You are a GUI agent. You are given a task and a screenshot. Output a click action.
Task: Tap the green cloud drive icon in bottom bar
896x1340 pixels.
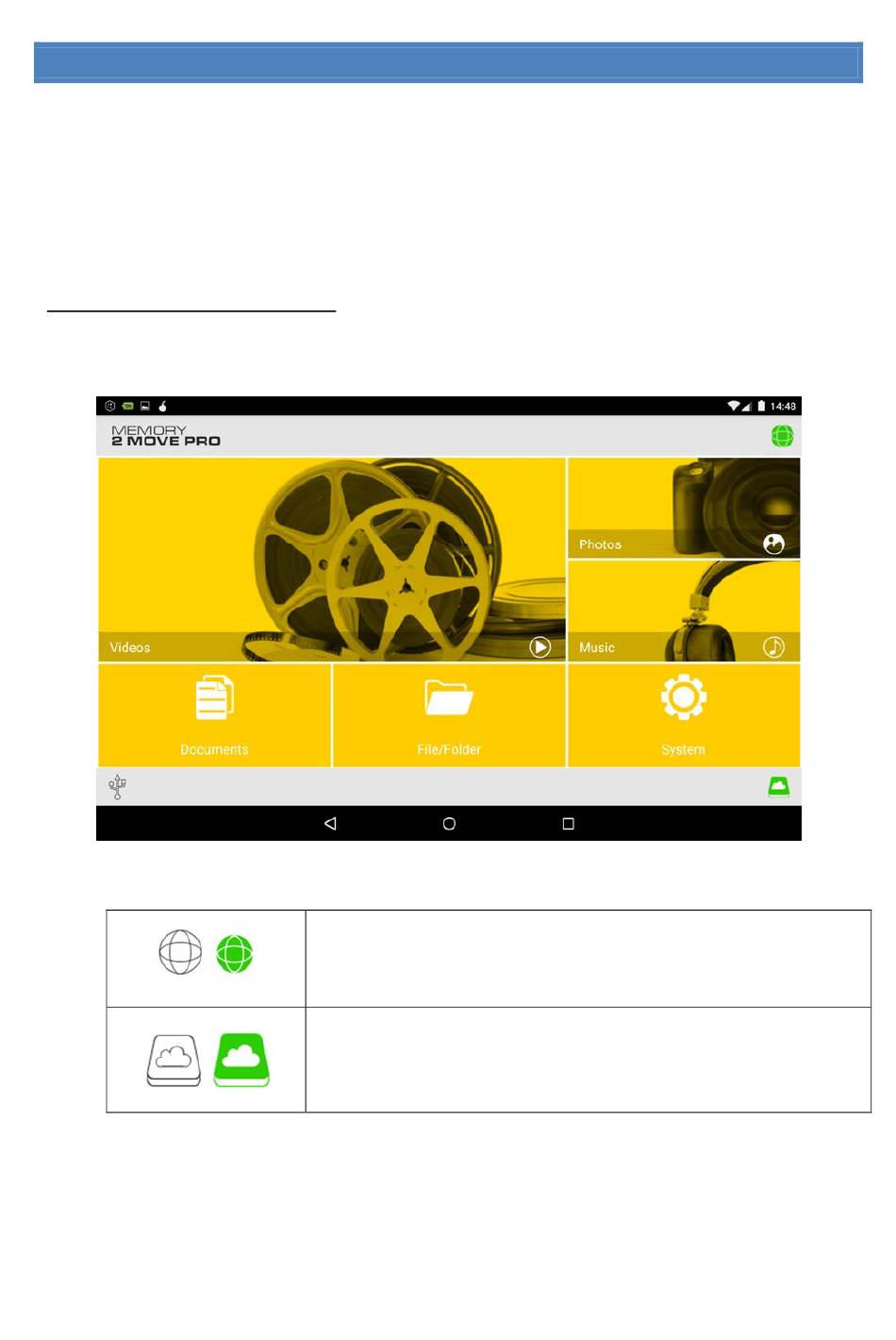(778, 787)
